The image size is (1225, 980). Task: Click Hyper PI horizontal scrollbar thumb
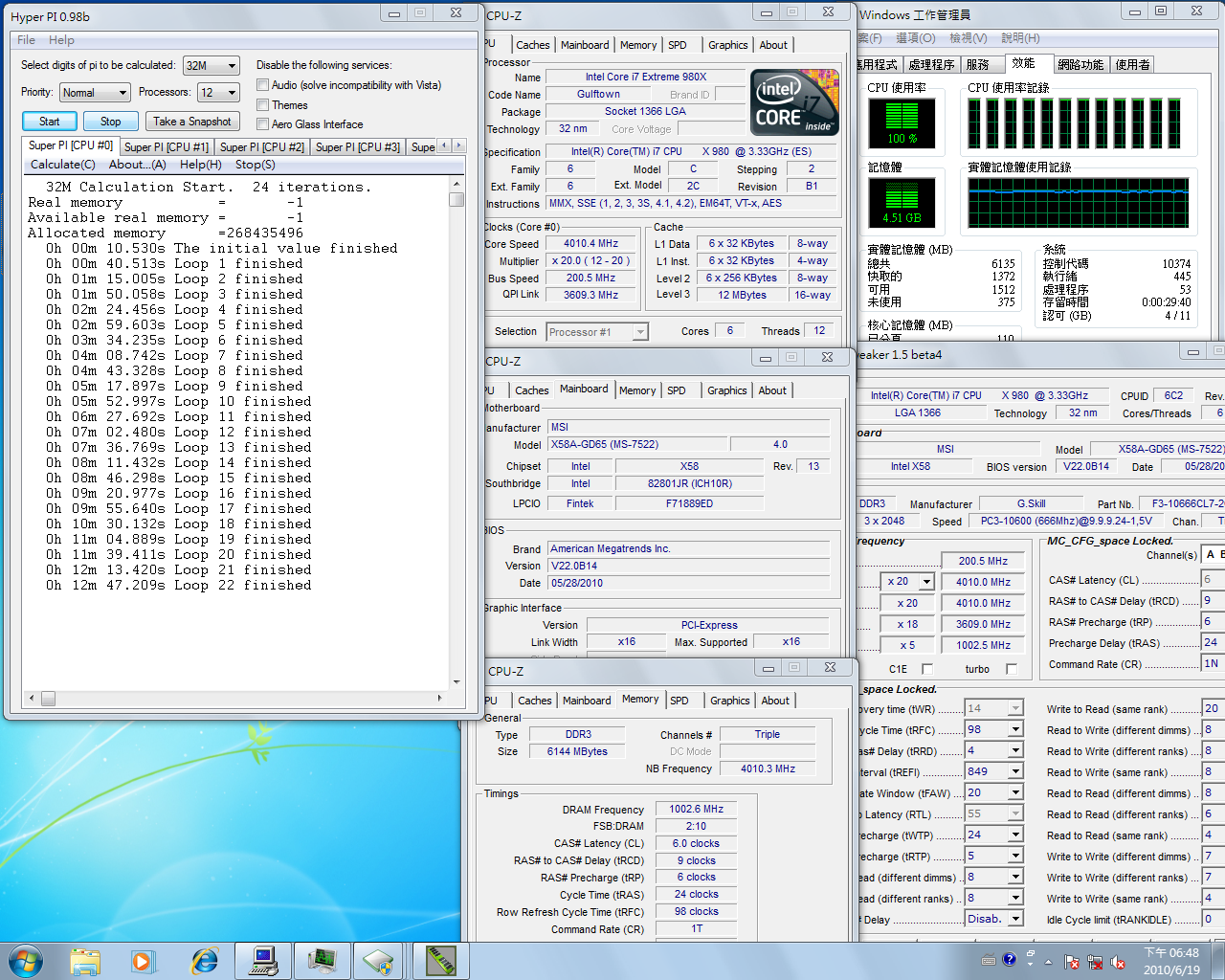(48, 699)
